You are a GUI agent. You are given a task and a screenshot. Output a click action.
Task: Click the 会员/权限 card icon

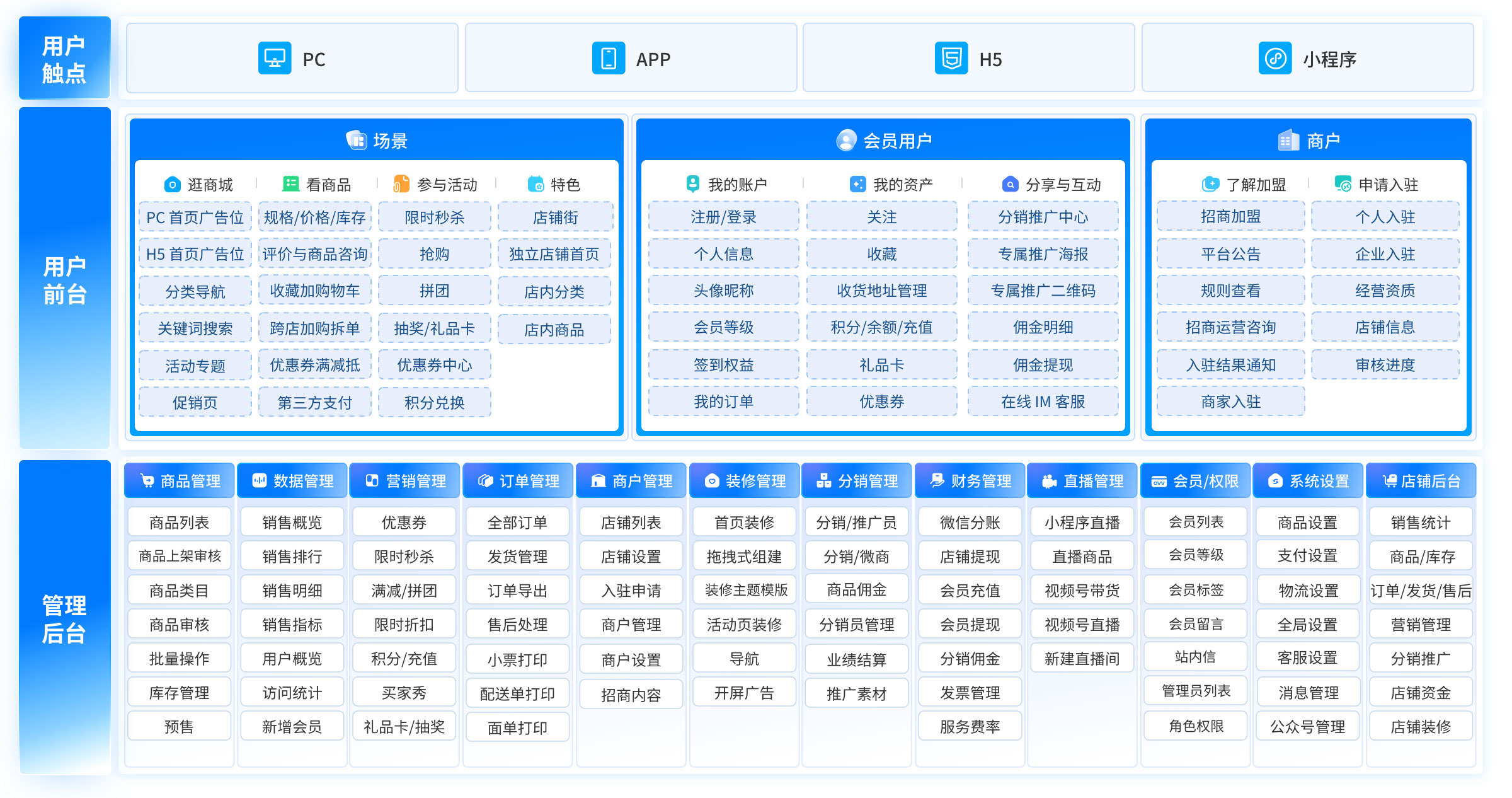1159,482
